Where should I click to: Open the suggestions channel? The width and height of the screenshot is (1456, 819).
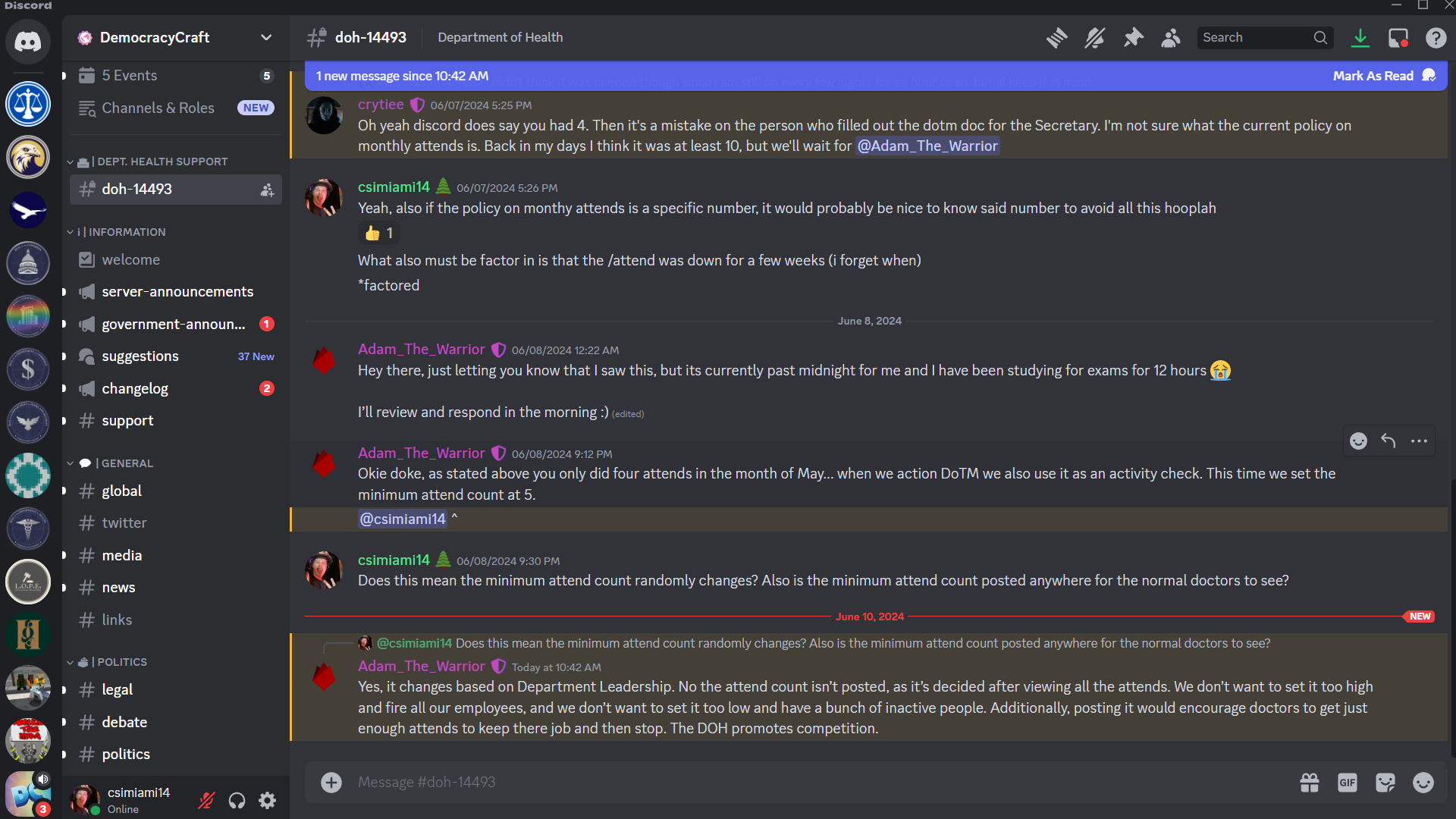[x=176, y=356]
